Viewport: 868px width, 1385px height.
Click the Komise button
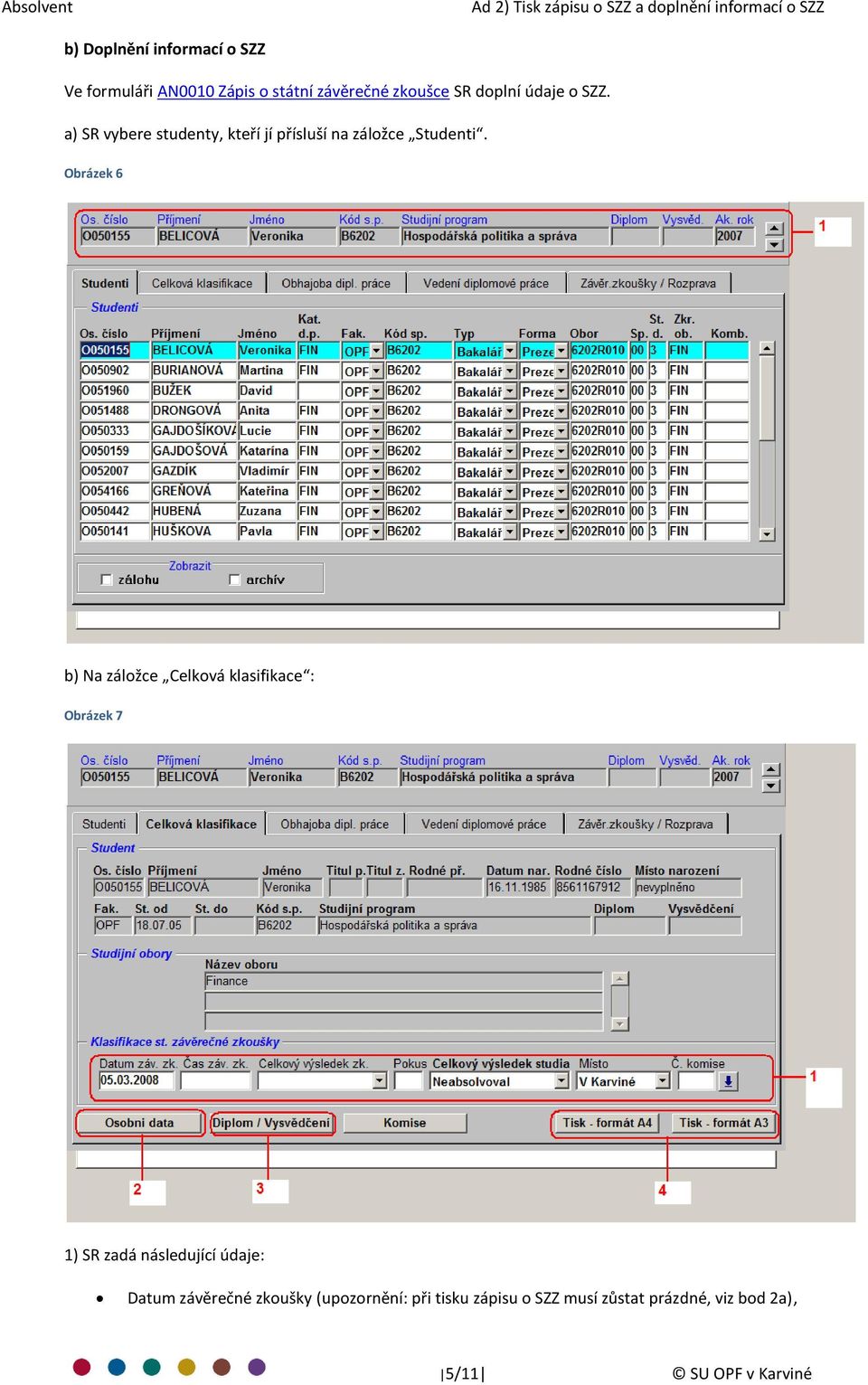(x=405, y=1123)
